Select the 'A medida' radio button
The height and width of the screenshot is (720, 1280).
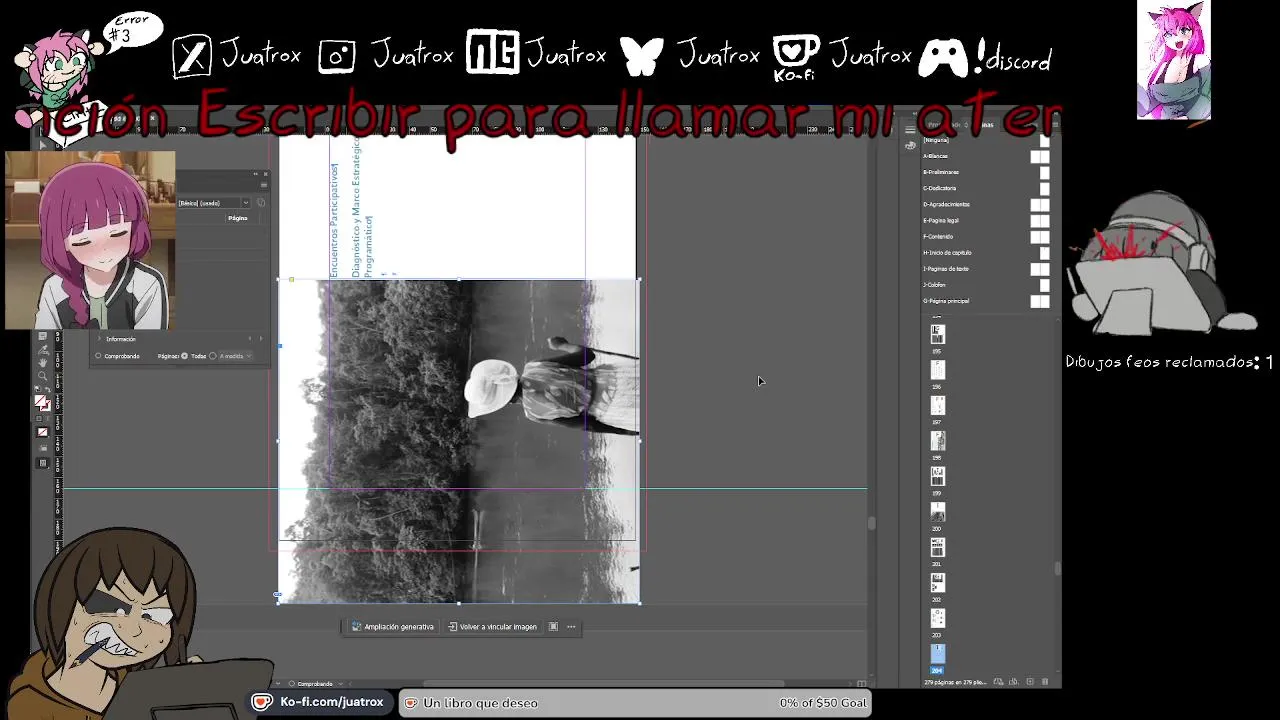[212, 356]
